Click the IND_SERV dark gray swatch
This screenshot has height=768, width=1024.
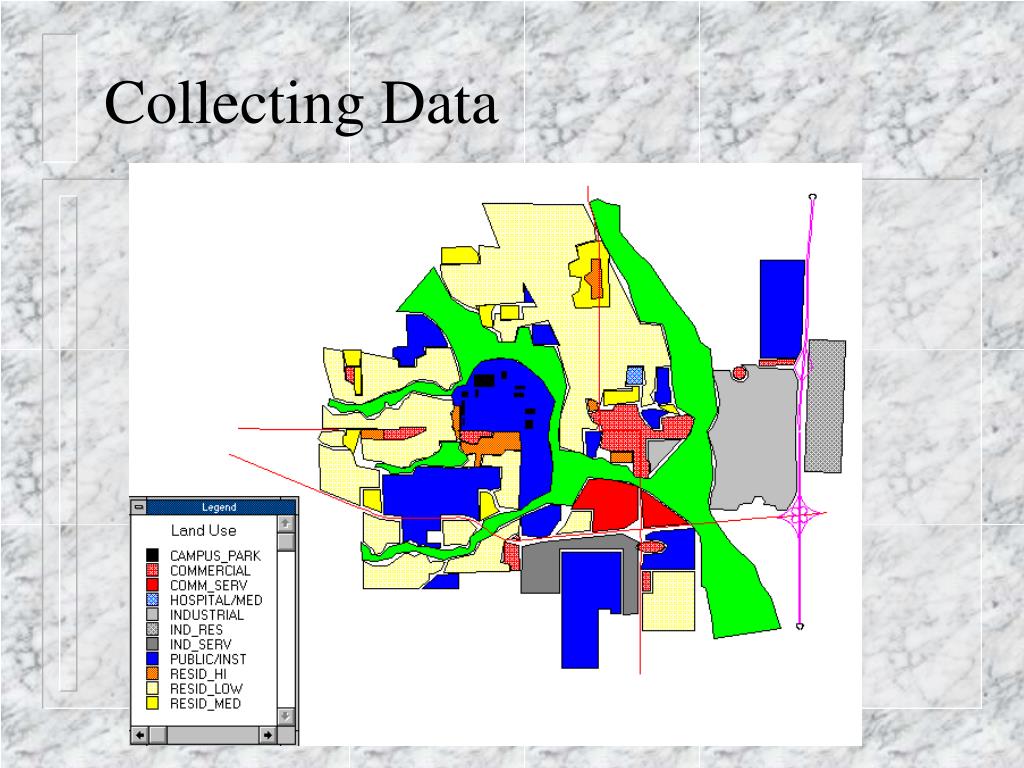click(x=152, y=644)
